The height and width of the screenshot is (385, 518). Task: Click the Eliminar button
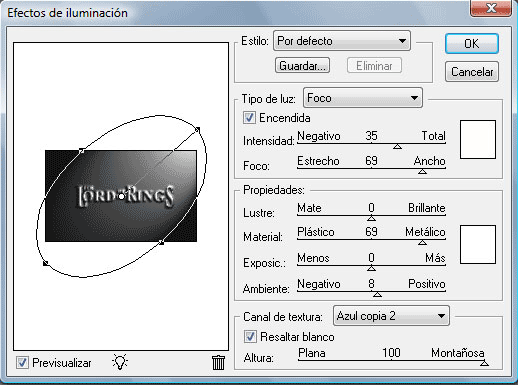(374, 65)
